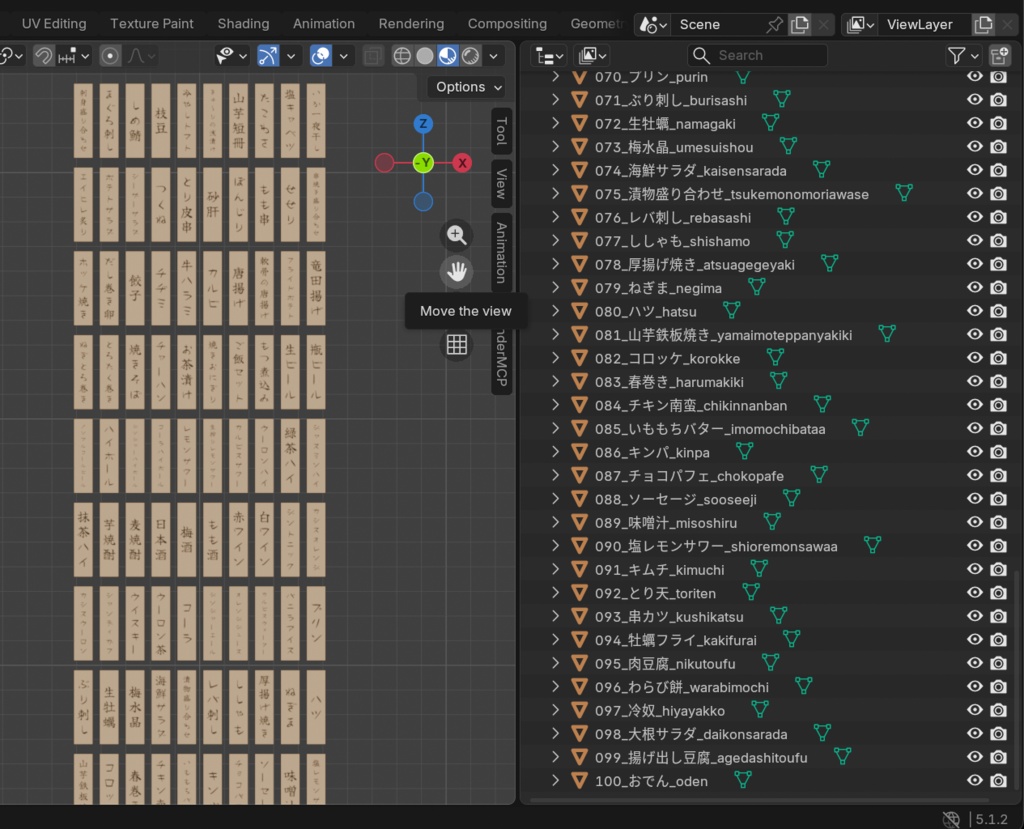Select material preview shading

click(447, 56)
